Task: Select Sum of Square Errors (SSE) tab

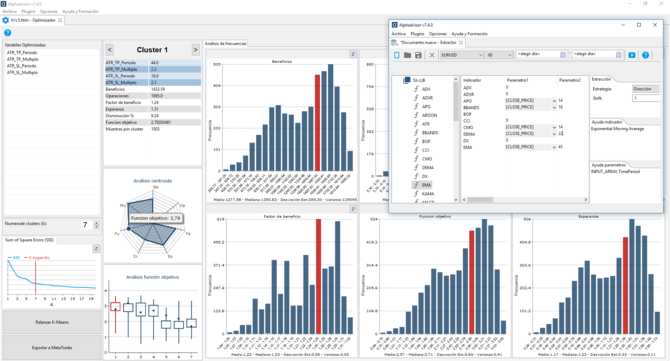Action: [29, 240]
